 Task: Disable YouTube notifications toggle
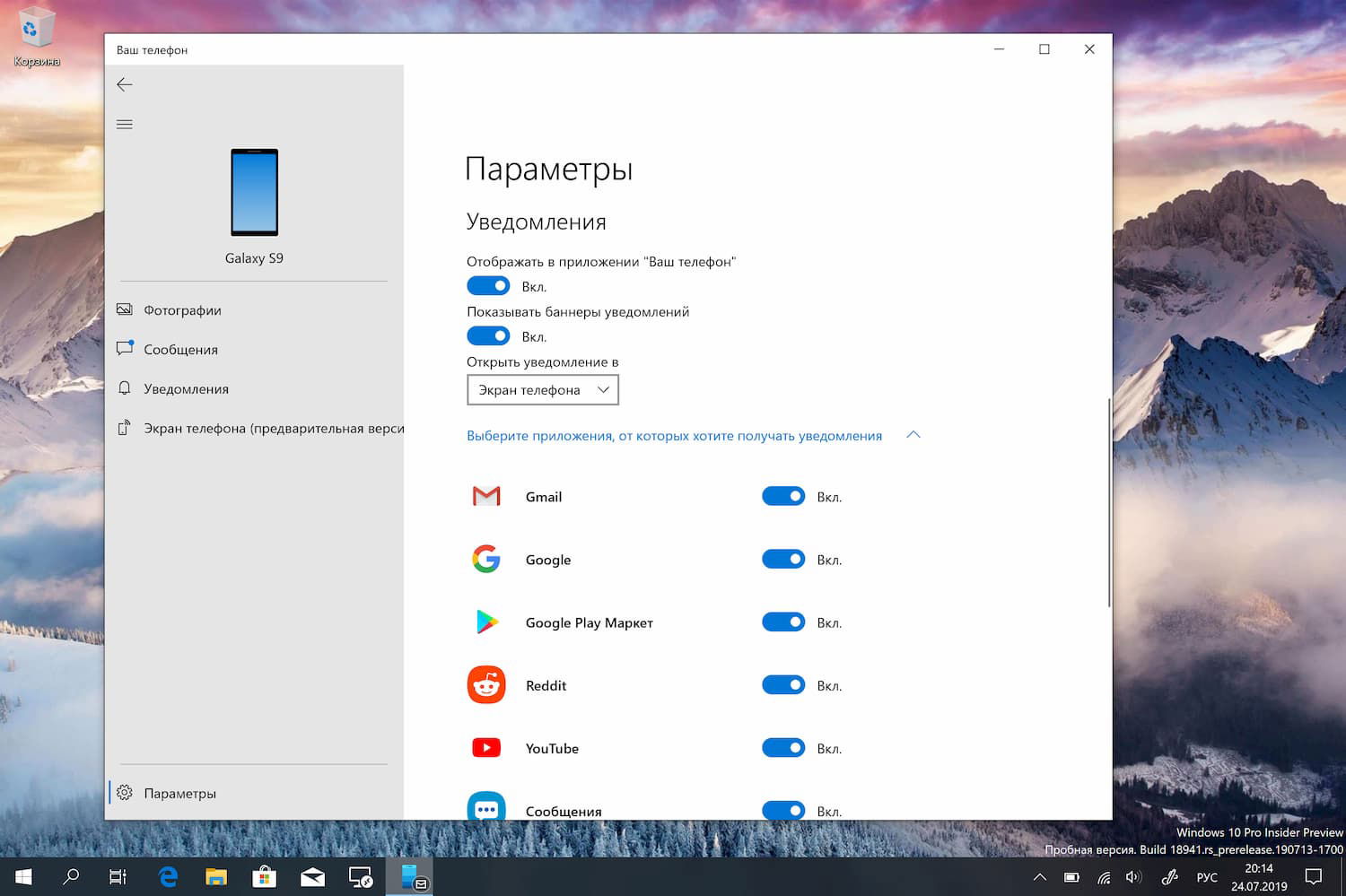tap(783, 747)
